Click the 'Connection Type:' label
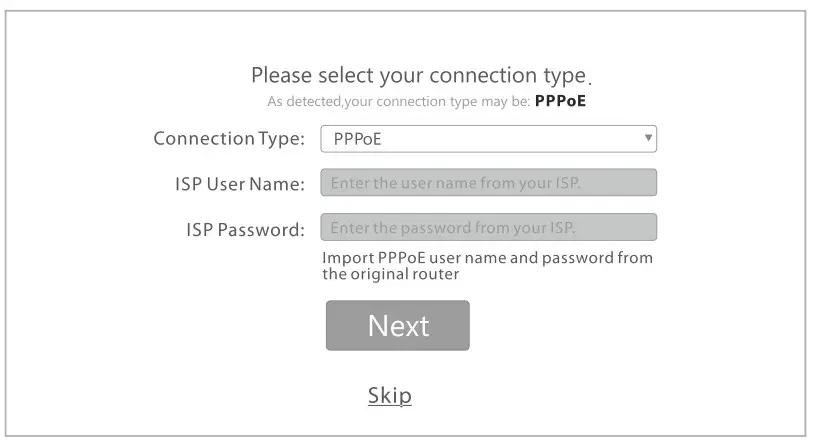This screenshot has height=442, width=813. click(229, 139)
